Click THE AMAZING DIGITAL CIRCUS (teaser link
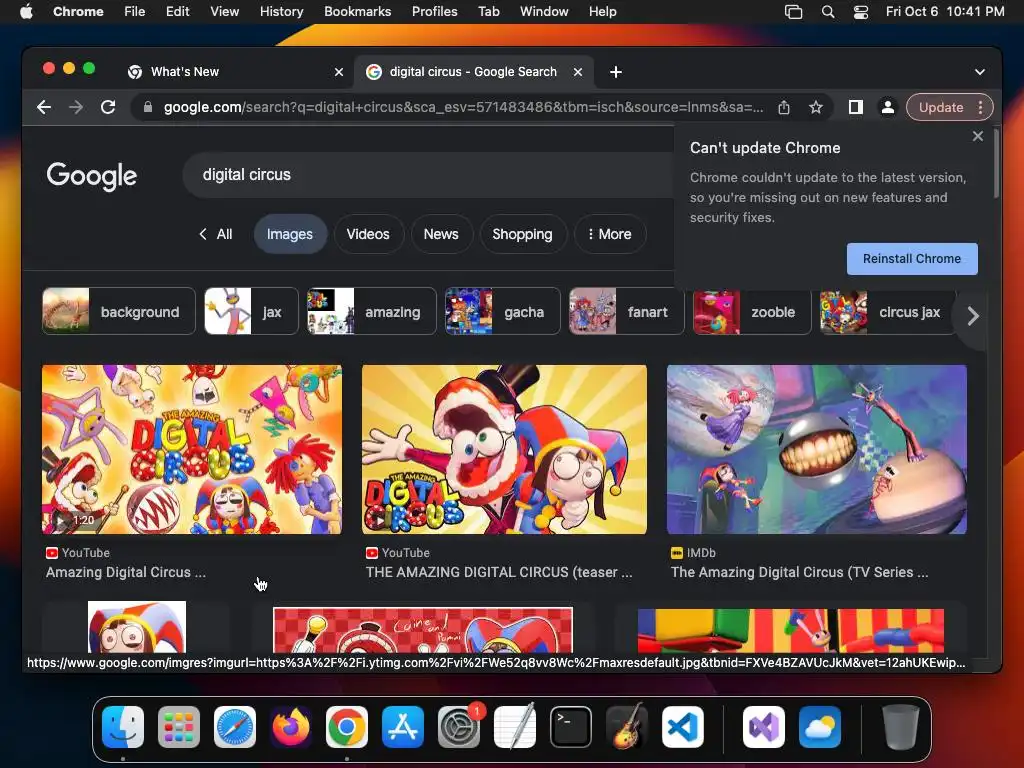Viewport: 1024px width, 768px height. (499, 572)
